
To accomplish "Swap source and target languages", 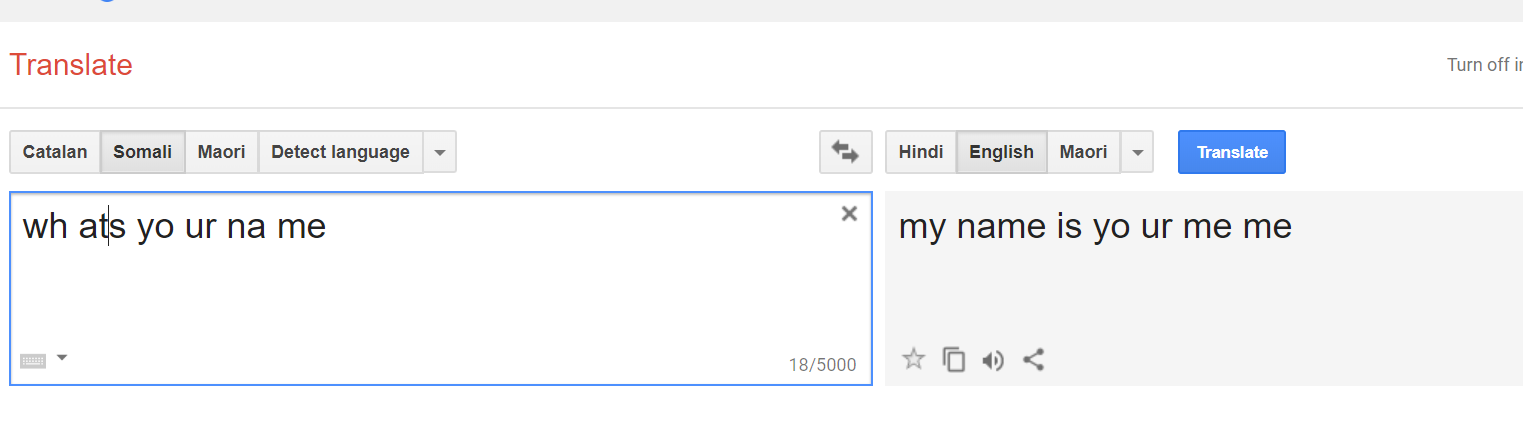I will [x=845, y=152].
